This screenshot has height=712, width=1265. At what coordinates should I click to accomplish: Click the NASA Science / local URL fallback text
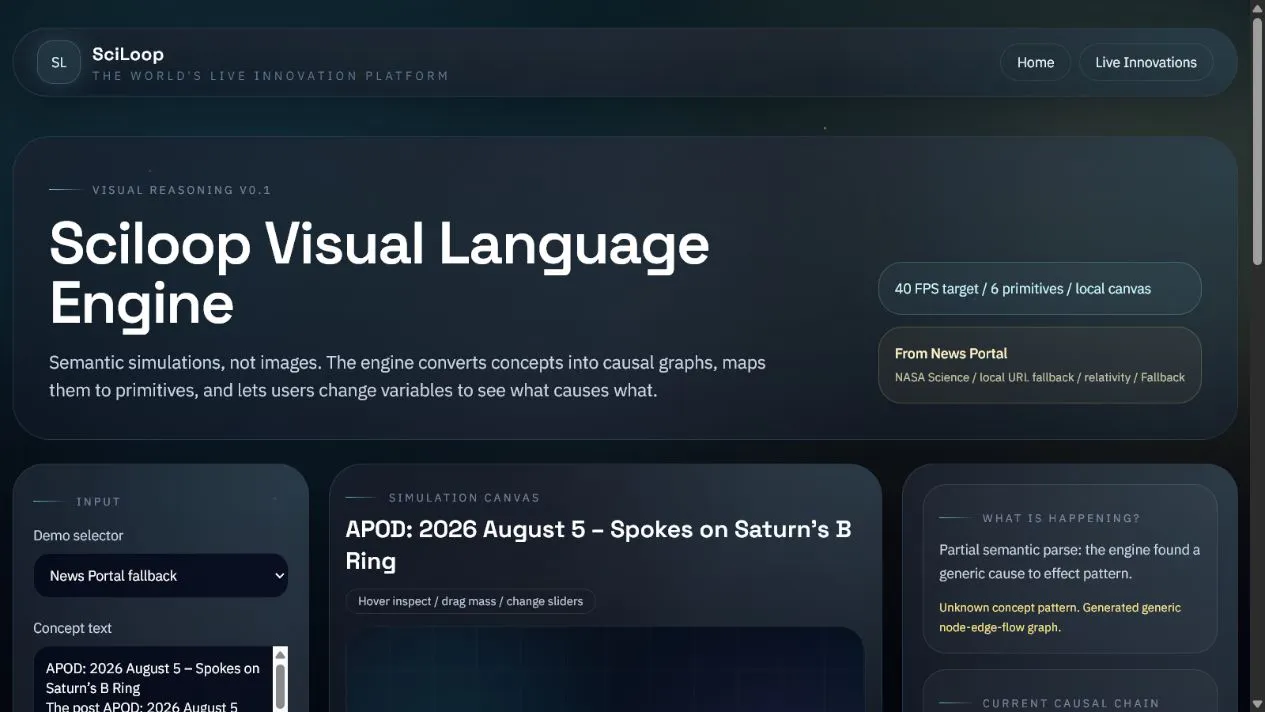point(1040,377)
